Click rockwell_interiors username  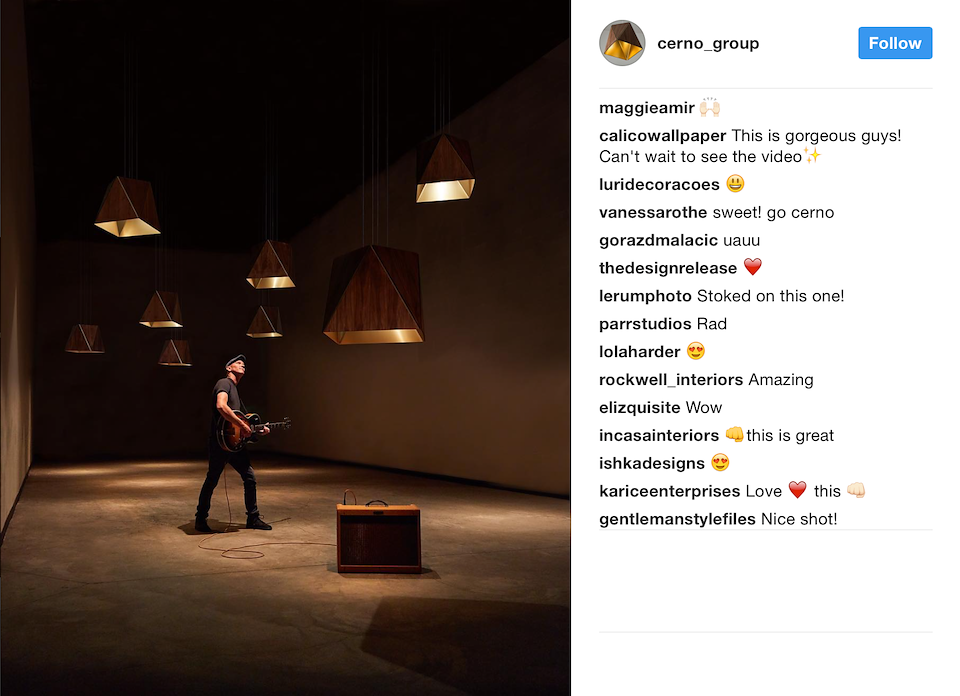coord(671,380)
